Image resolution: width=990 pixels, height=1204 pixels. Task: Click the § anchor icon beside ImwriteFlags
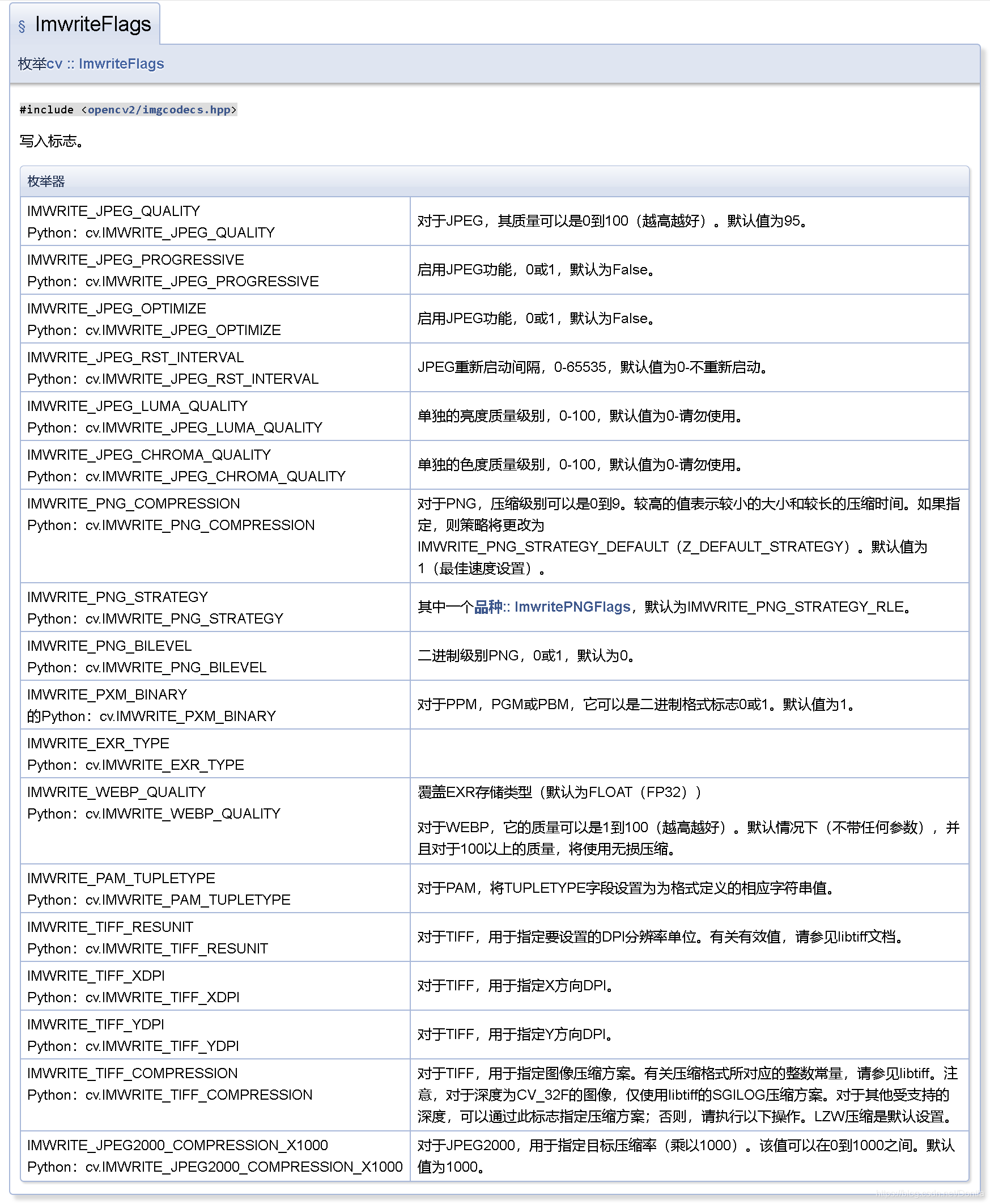click(20, 25)
